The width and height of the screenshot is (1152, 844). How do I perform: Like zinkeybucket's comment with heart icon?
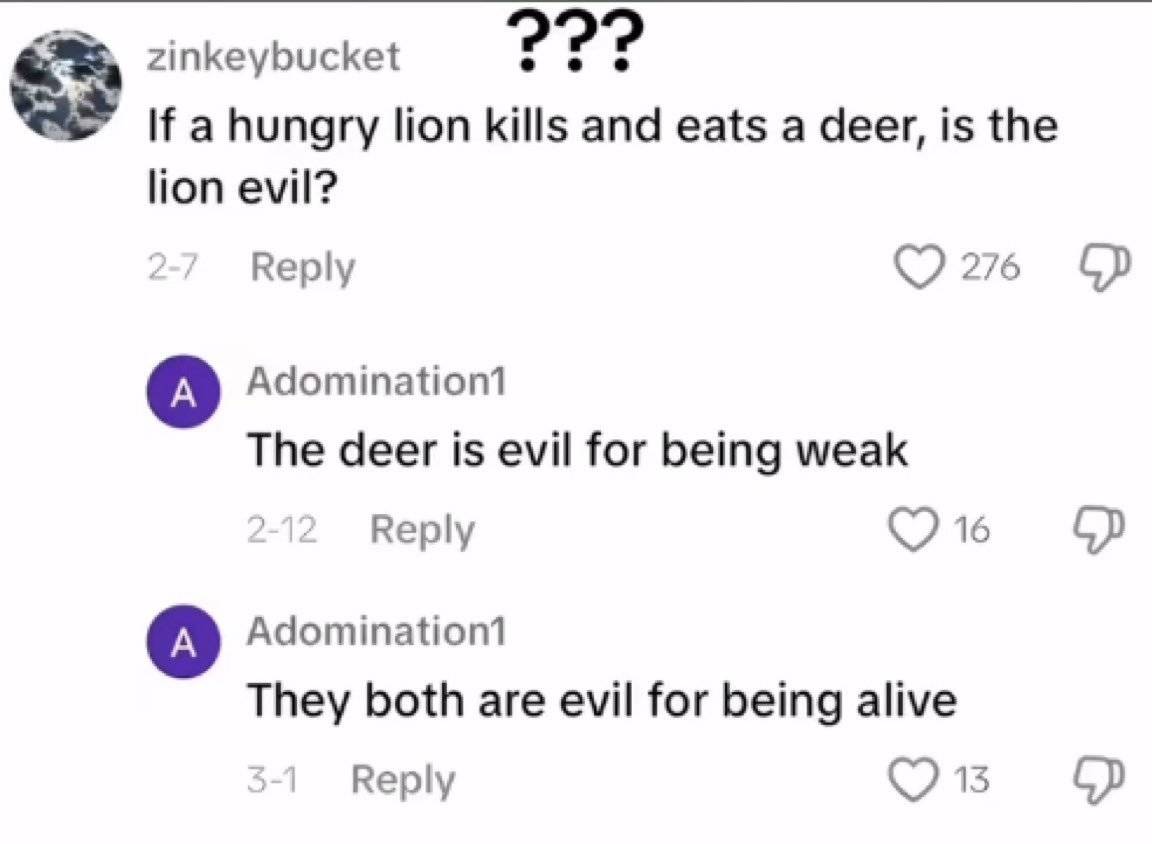coord(920,267)
